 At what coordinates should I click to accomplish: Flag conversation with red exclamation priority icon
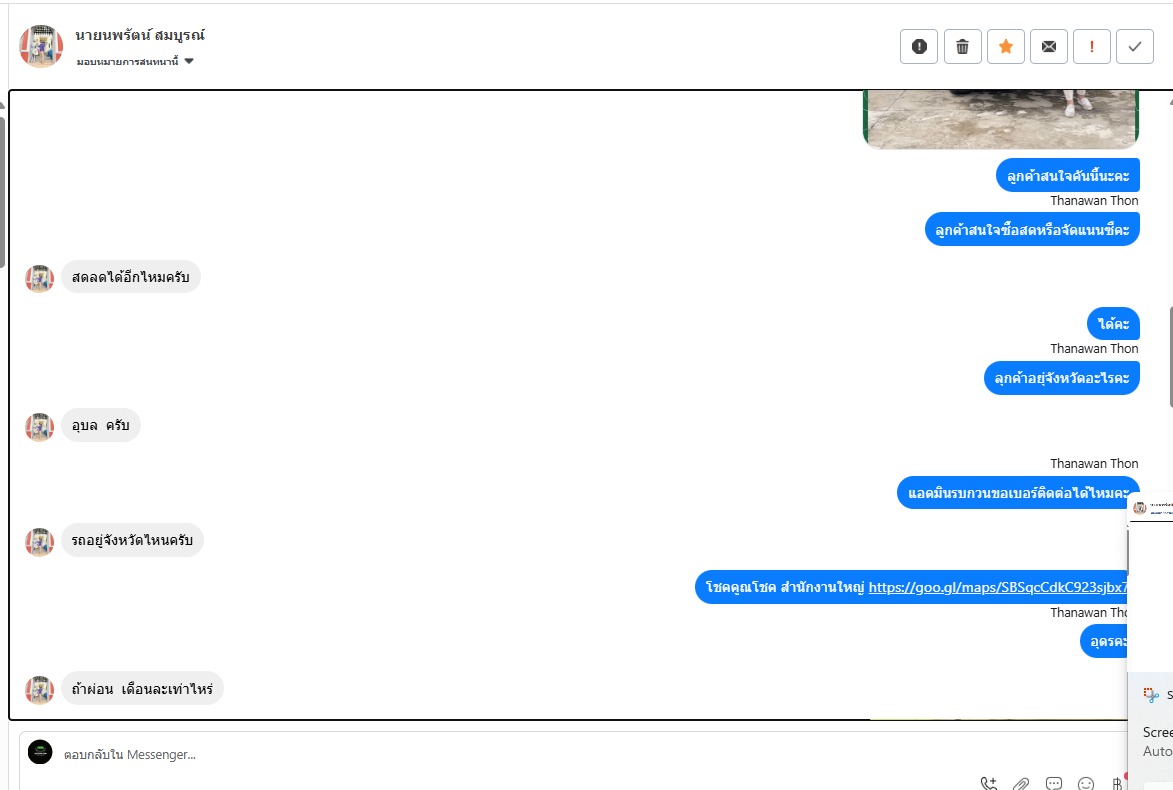coord(1091,46)
